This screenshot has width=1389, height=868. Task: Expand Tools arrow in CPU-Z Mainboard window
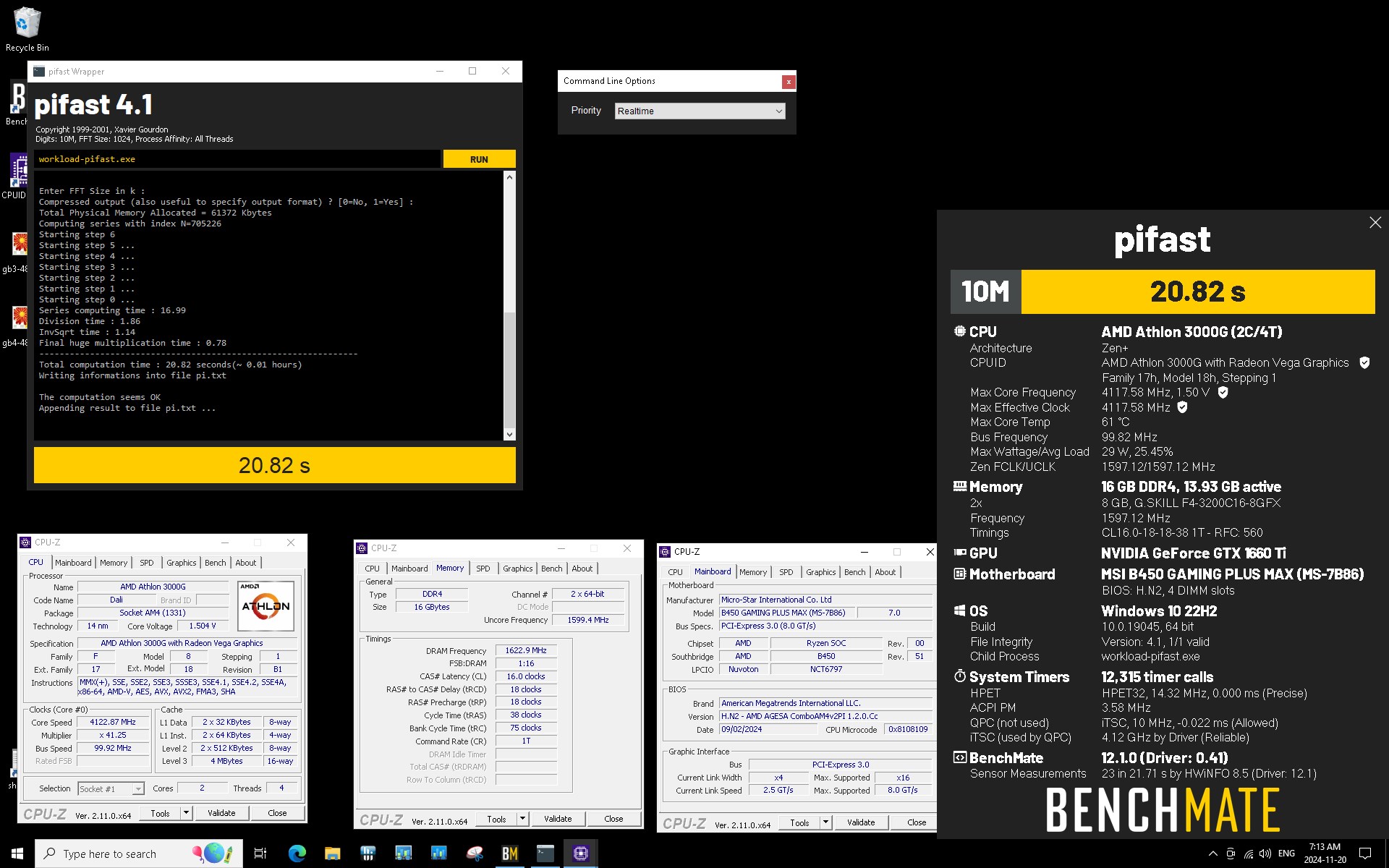click(825, 822)
